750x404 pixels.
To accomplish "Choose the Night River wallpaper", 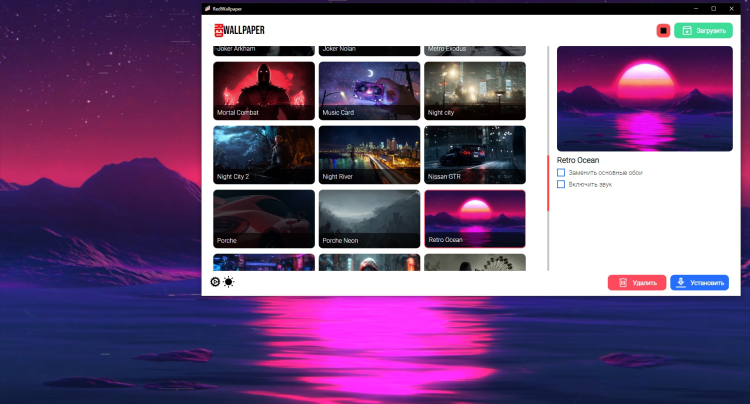I will (369, 155).
